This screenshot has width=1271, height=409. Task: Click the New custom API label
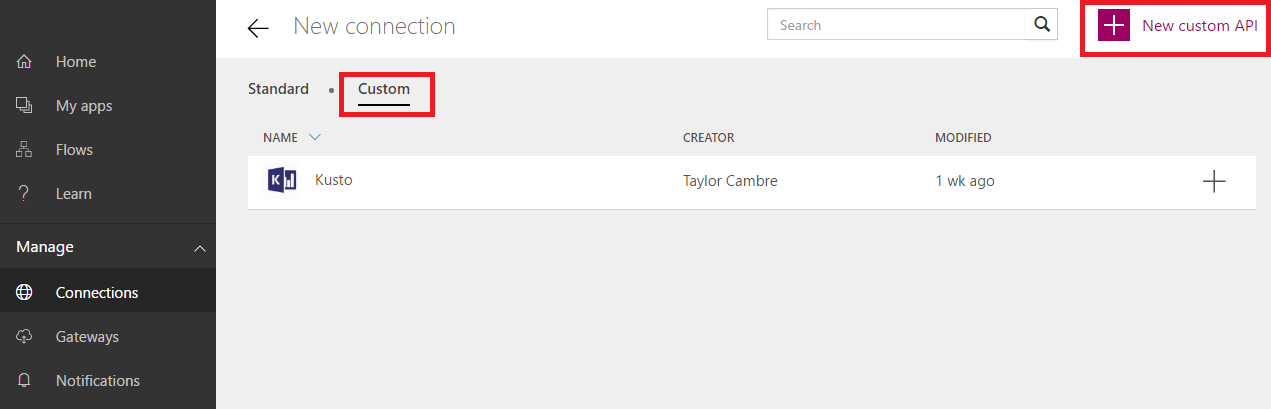(x=1199, y=26)
